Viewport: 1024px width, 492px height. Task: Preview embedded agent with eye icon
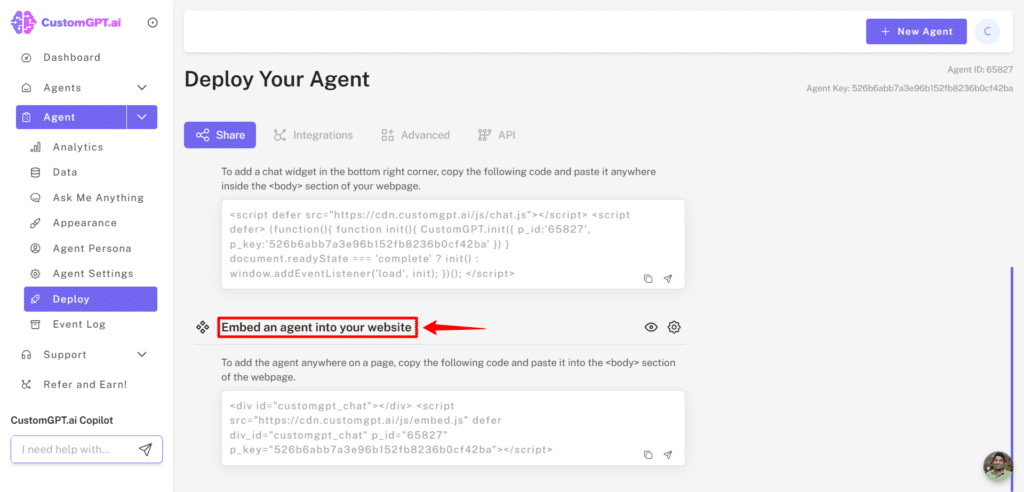(x=651, y=327)
